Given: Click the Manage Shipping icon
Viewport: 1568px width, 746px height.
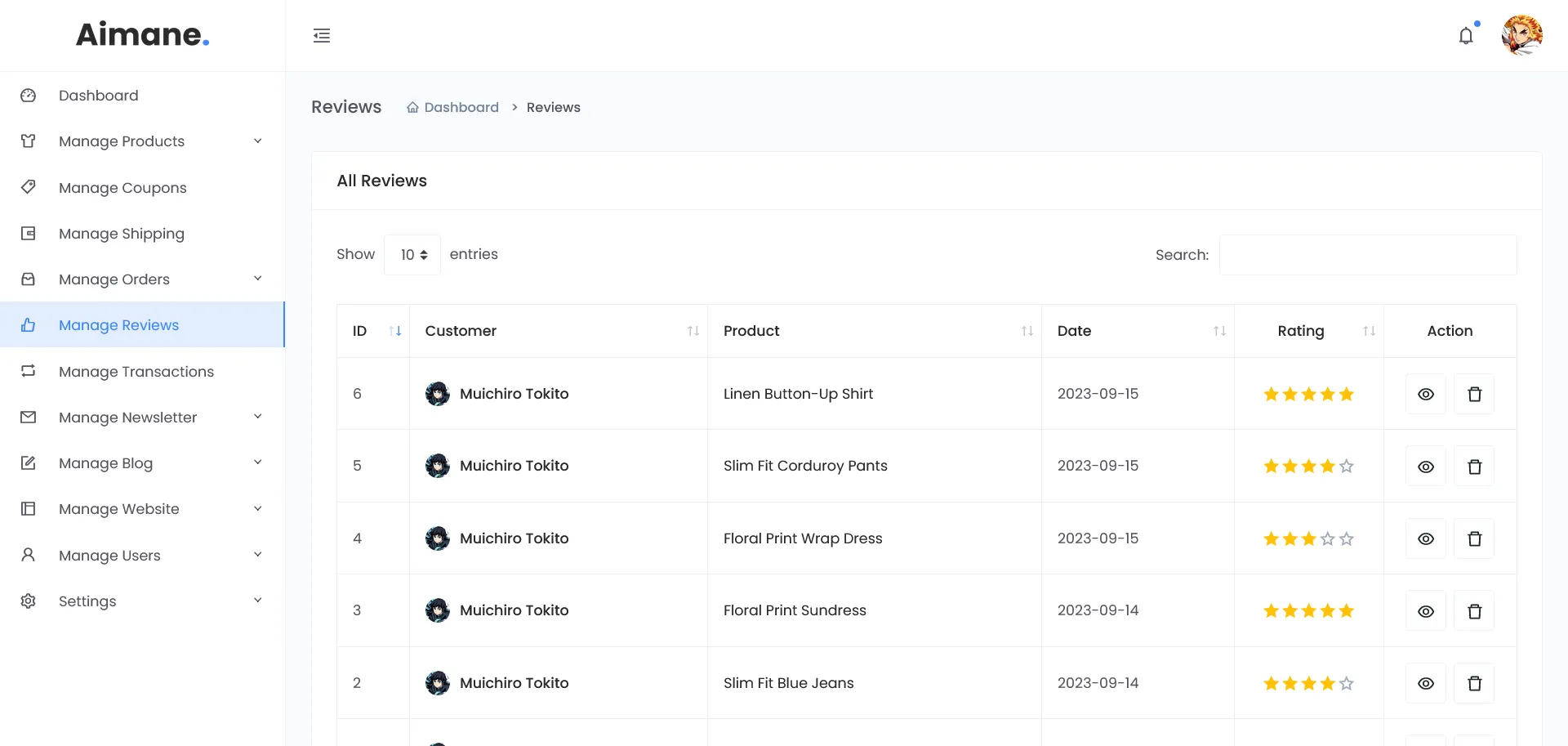Looking at the screenshot, I should coord(28,234).
